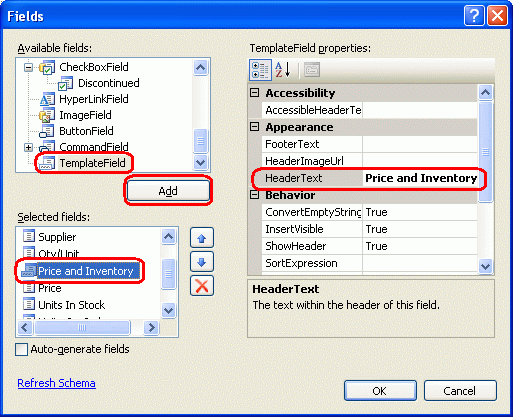The width and height of the screenshot is (513, 417).
Task: Collapse the Behavior property category
Action: pos(254,195)
